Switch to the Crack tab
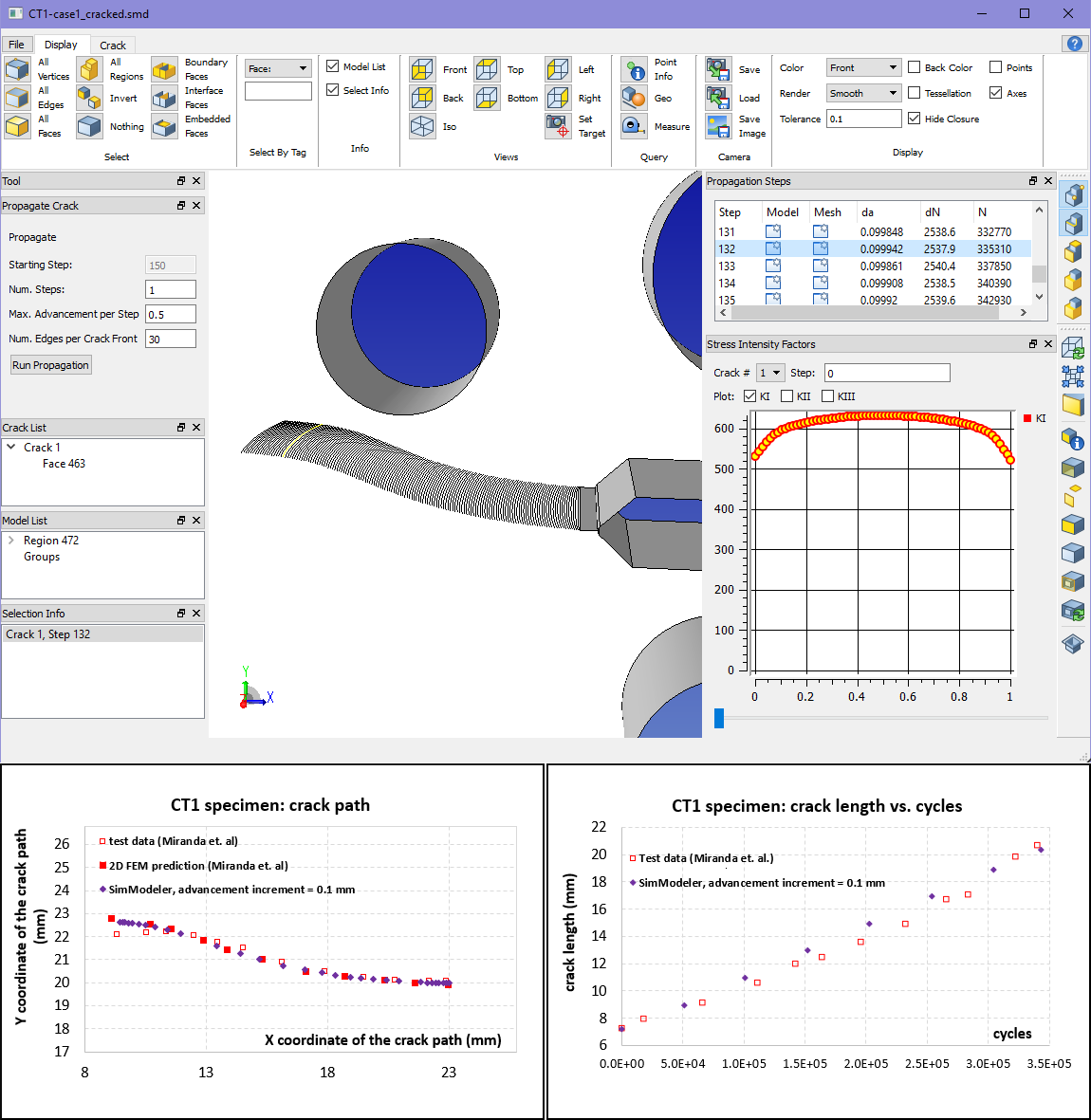 (113, 46)
